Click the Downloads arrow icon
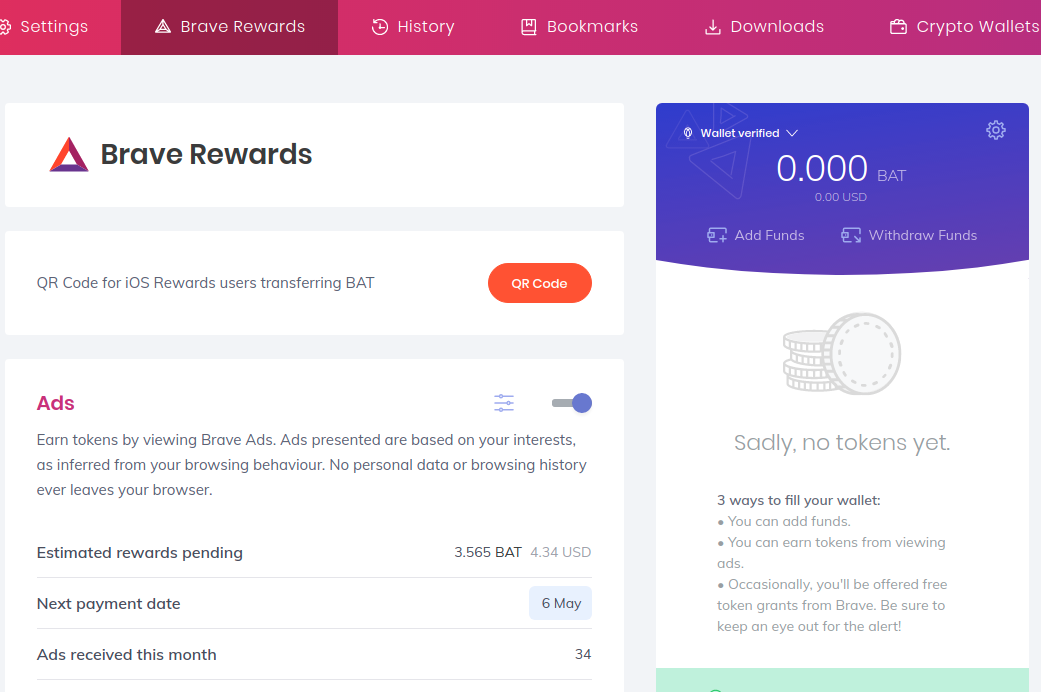1041x692 pixels. pyautogui.click(x=713, y=27)
